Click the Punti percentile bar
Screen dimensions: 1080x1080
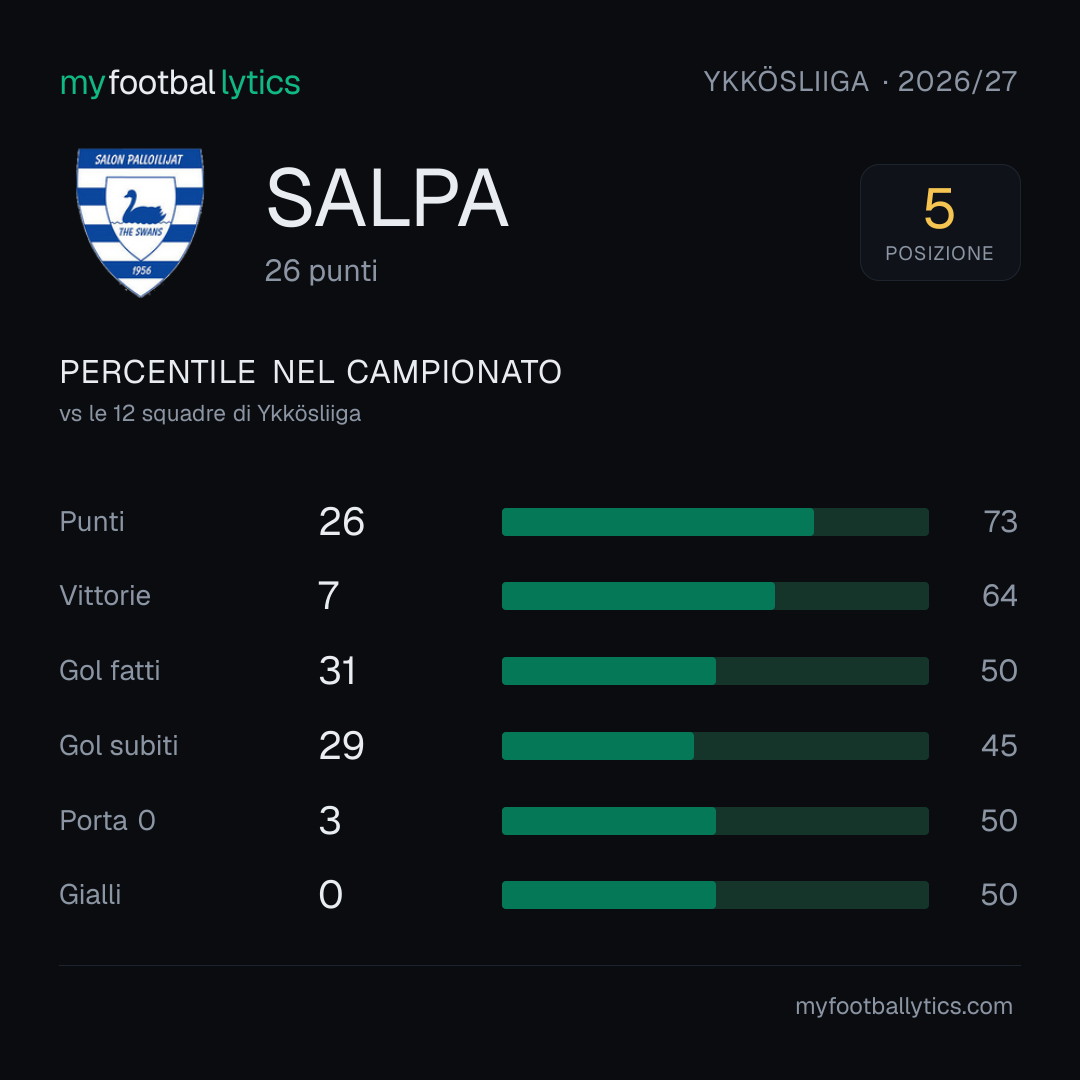click(715, 522)
